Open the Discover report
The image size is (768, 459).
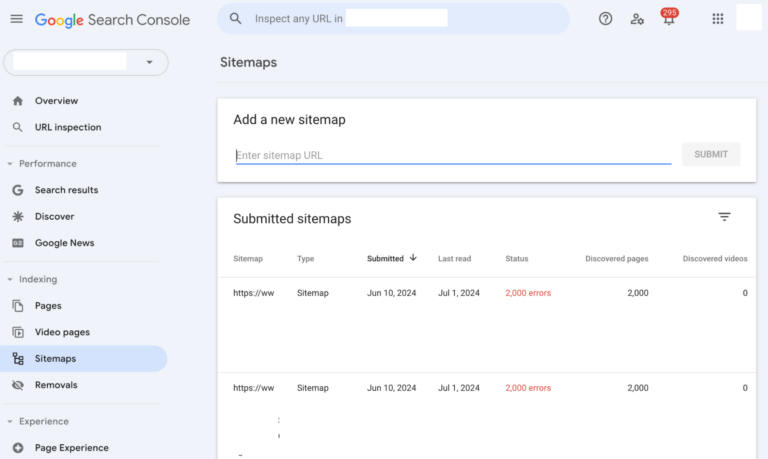(54, 217)
